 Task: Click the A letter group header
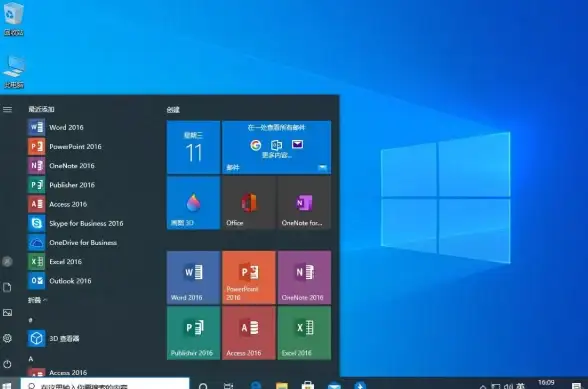tap(31, 359)
